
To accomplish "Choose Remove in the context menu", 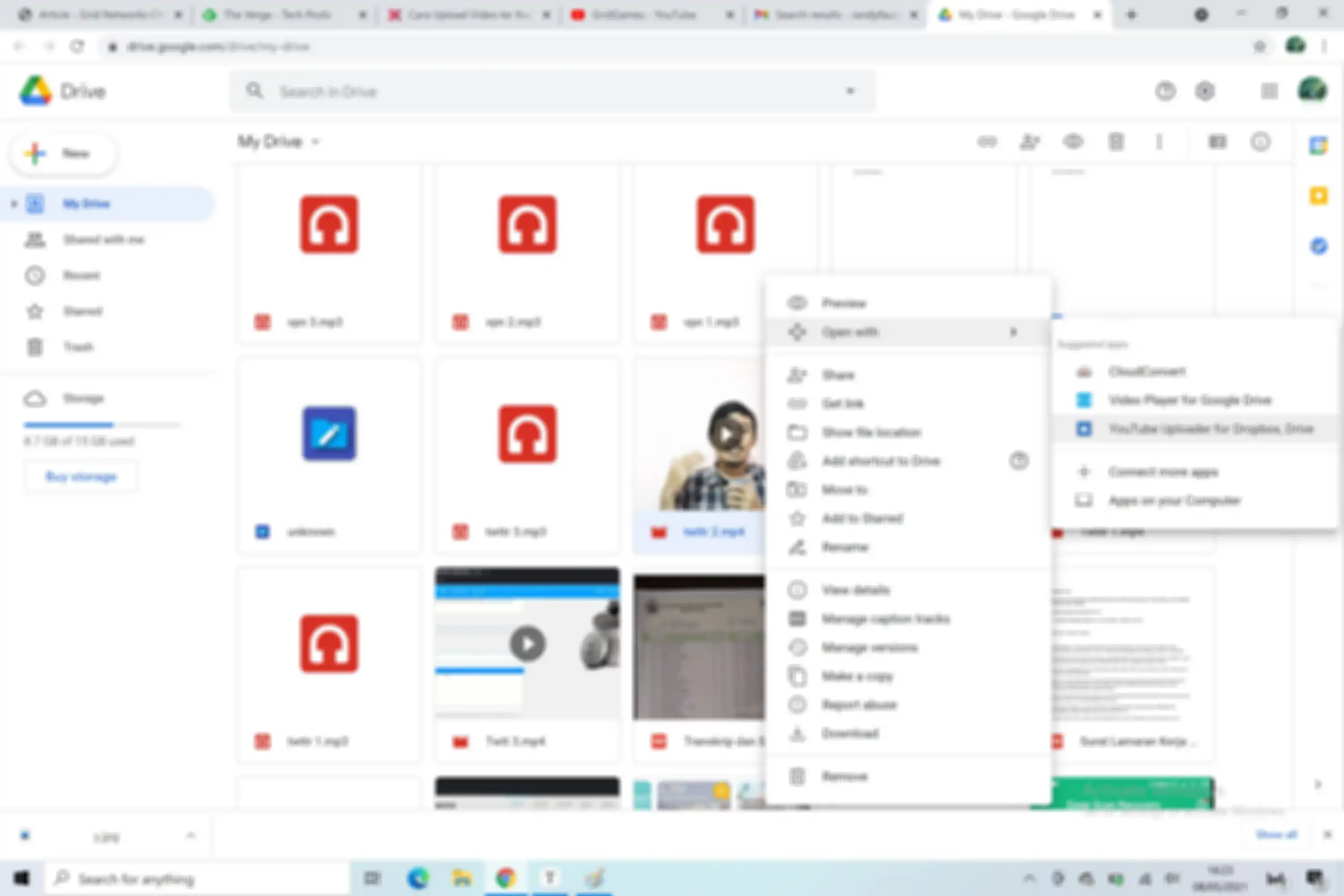I will coord(908,776).
